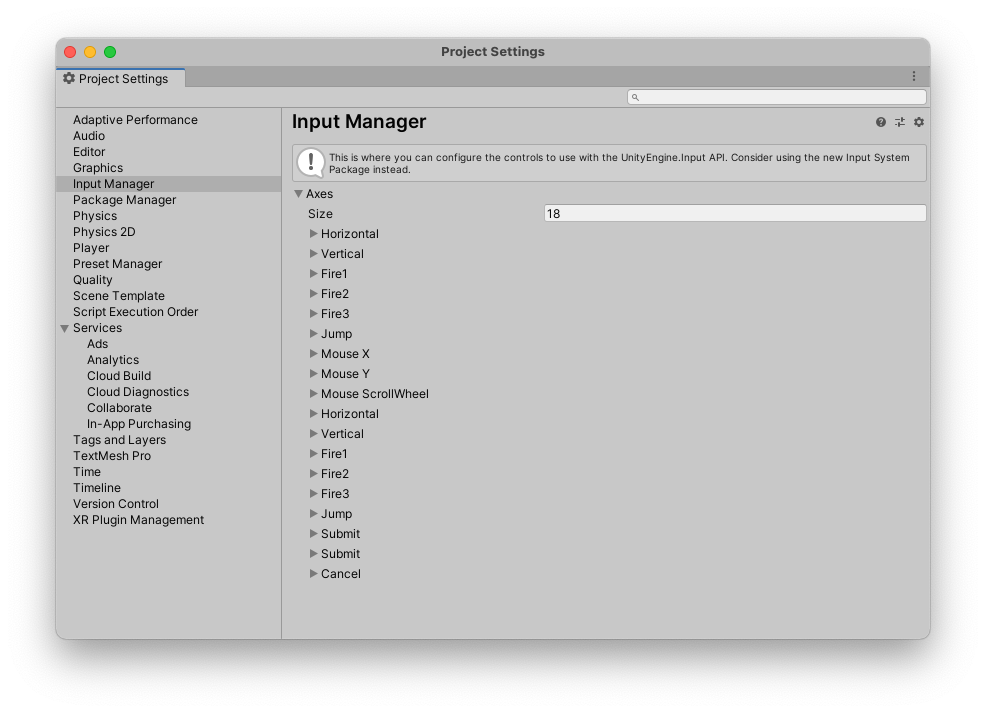
Task: Open TextMesh Pro settings
Action: (x=112, y=456)
